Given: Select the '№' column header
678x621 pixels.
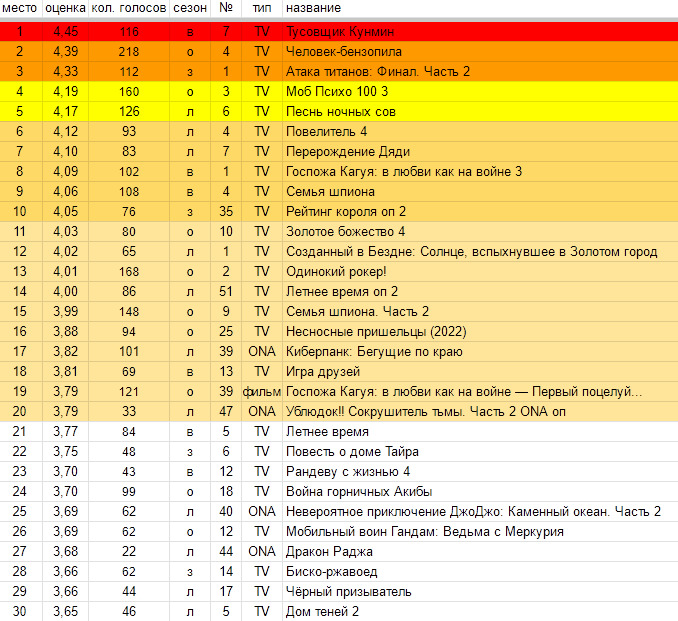Looking at the screenshot, I should coord(226,8).
